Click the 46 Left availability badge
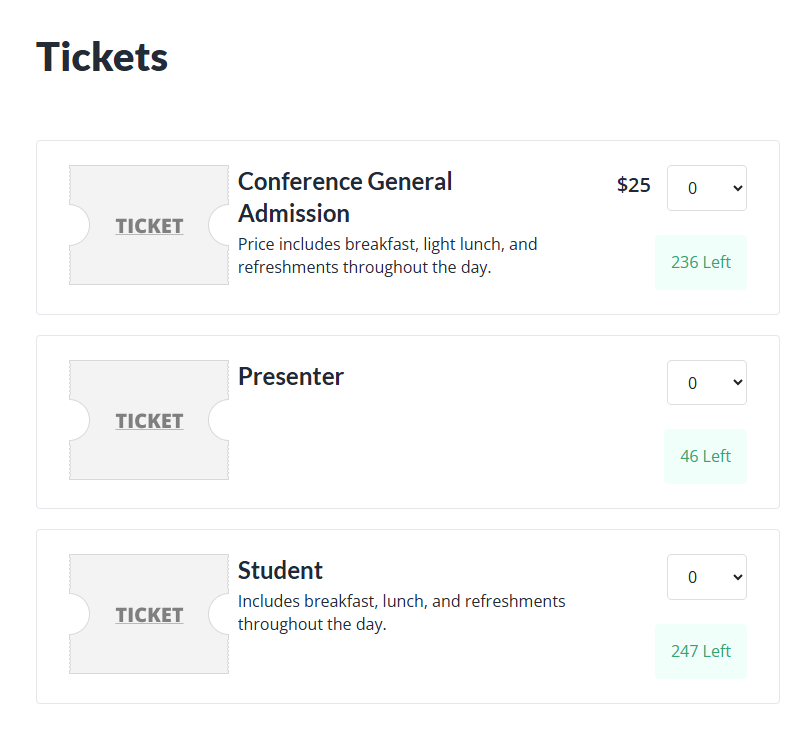The width and height of the screenshot is (798, 745). (705, 456)
